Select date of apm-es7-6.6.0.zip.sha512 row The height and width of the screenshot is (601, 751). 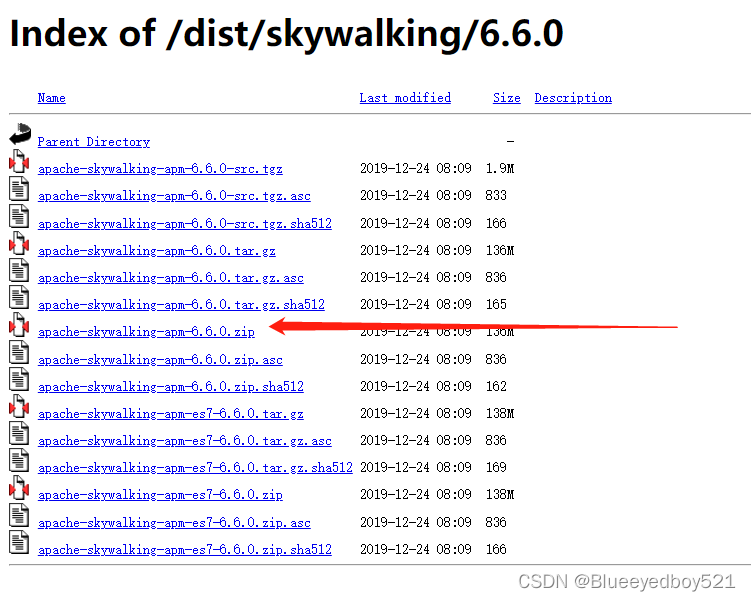[416, 549]
